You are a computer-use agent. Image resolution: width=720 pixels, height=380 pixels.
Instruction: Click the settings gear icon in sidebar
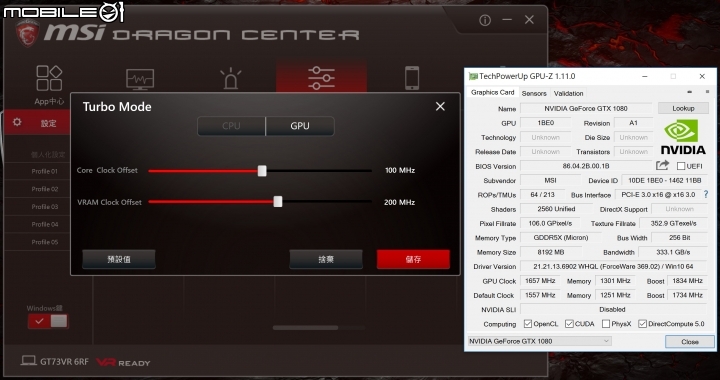17,122
